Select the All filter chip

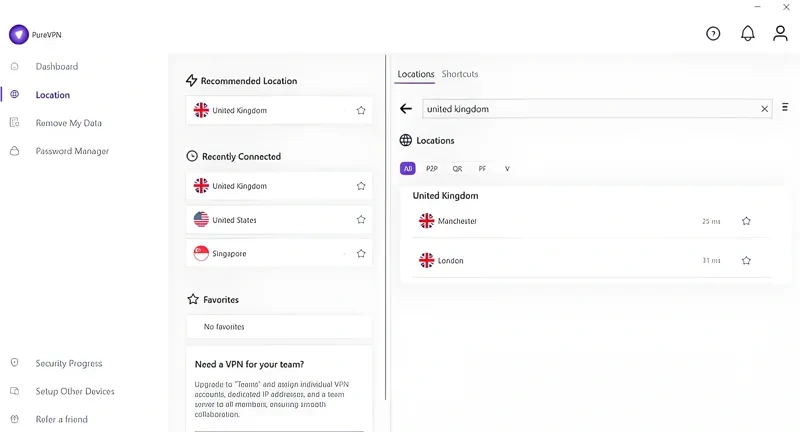[x=408, y=168]
